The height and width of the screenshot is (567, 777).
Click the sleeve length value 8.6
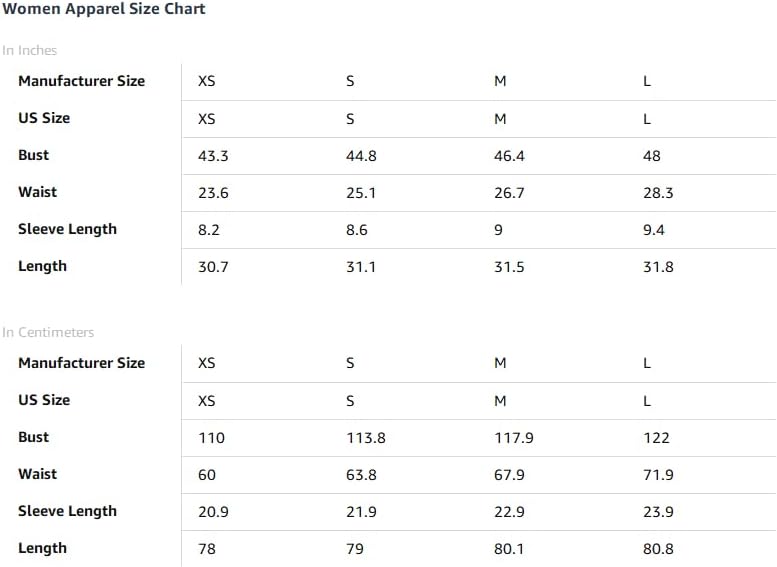(357, 230)
